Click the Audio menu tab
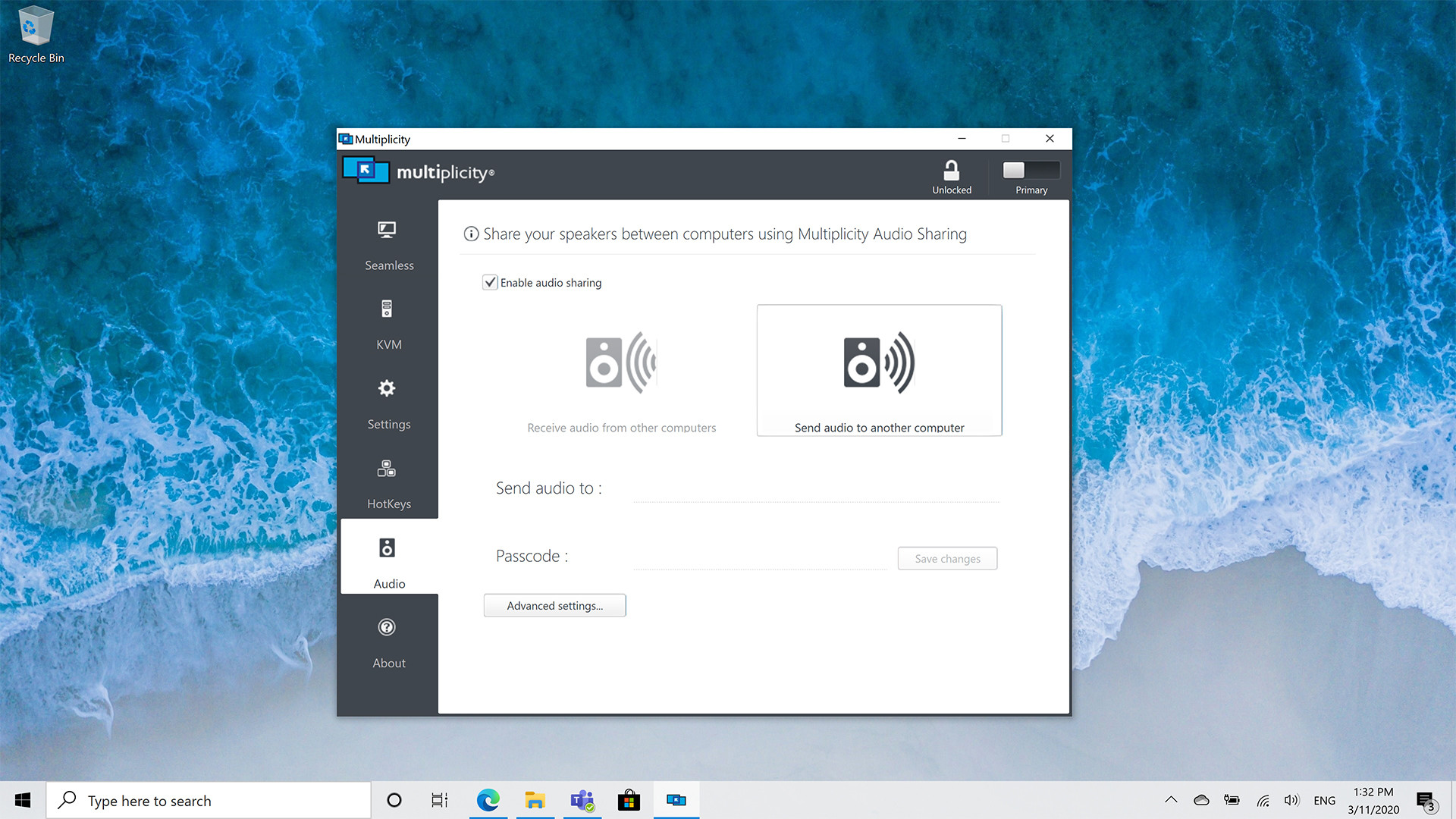Viewport: 1456px width, 819px height. [388, 562]
